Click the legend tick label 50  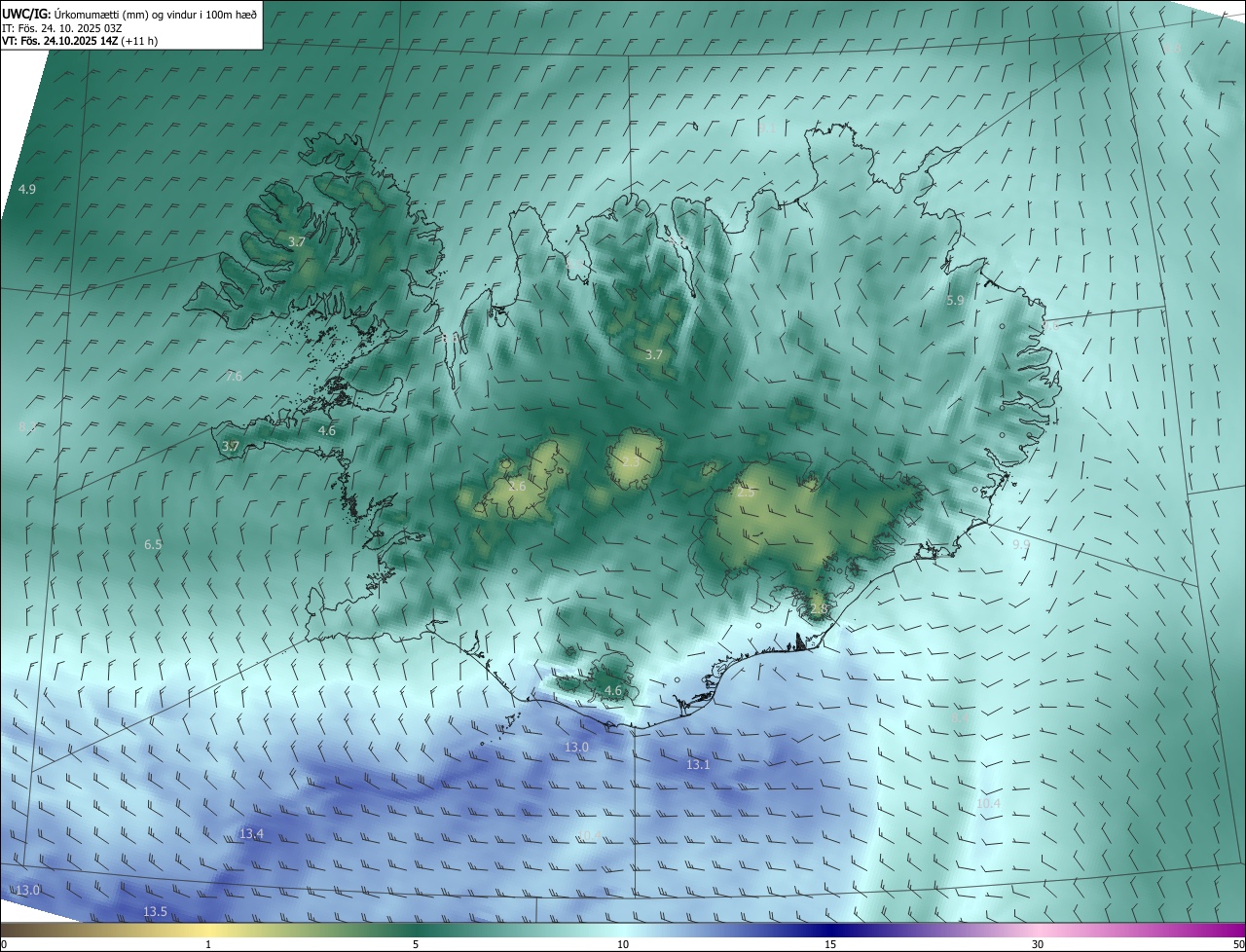point(1238,944)
